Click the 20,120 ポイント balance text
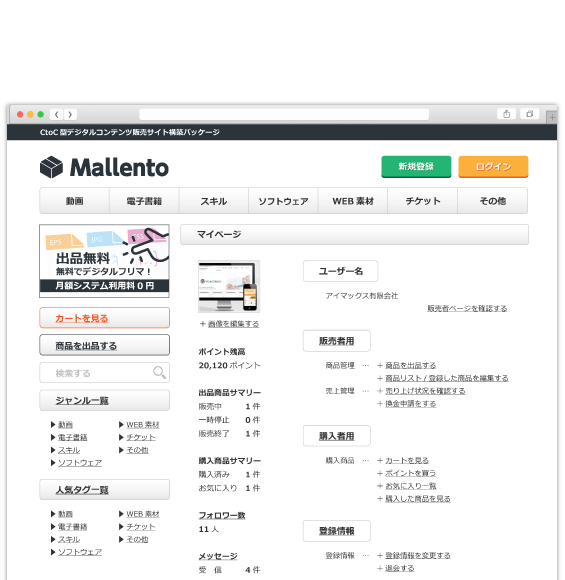The height and width of the screenshot is (580, 565). point(229,365)
